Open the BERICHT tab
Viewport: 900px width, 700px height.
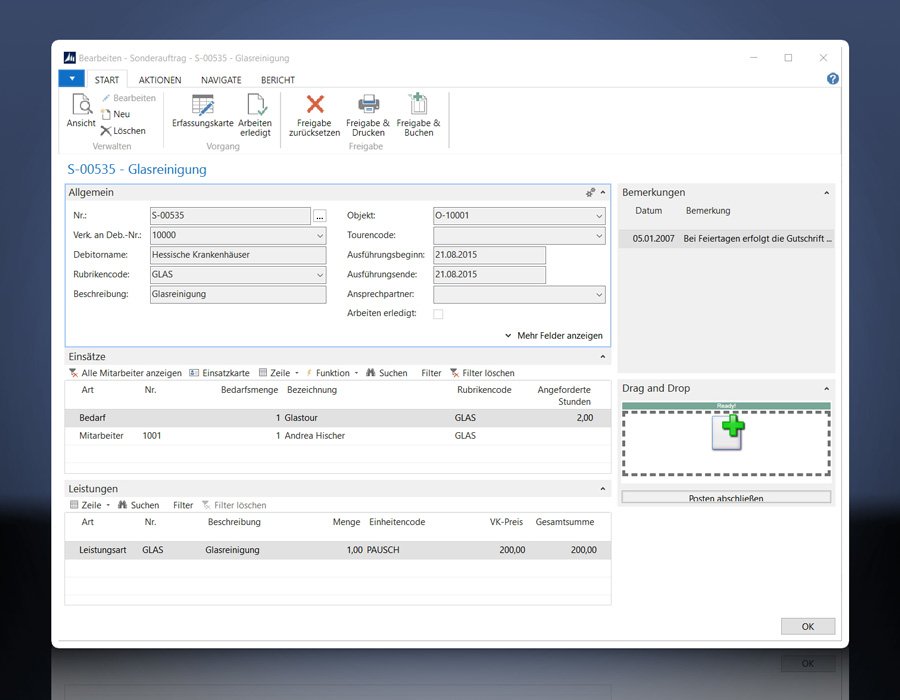277,79
